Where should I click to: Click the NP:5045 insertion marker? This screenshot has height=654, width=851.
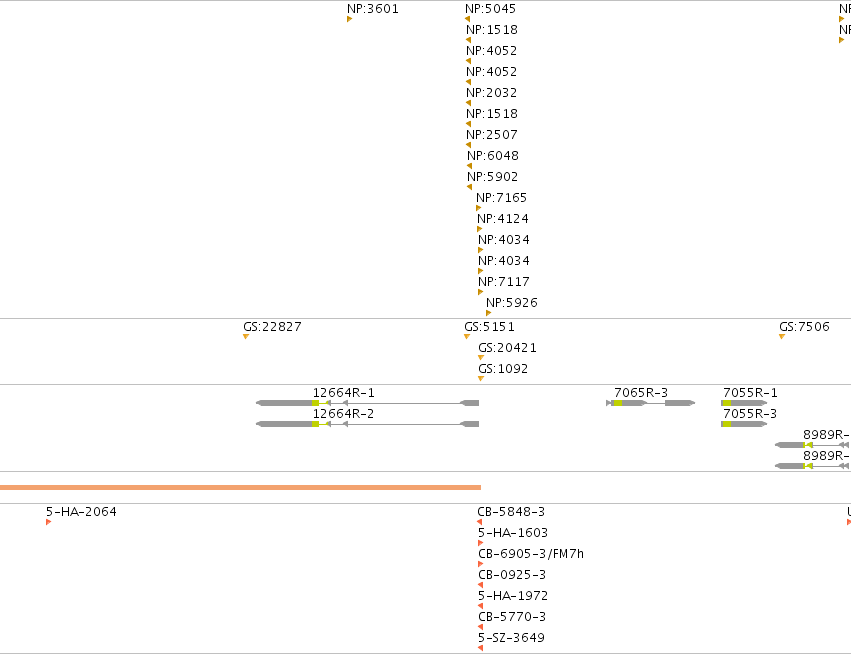[x=467, y=19]
